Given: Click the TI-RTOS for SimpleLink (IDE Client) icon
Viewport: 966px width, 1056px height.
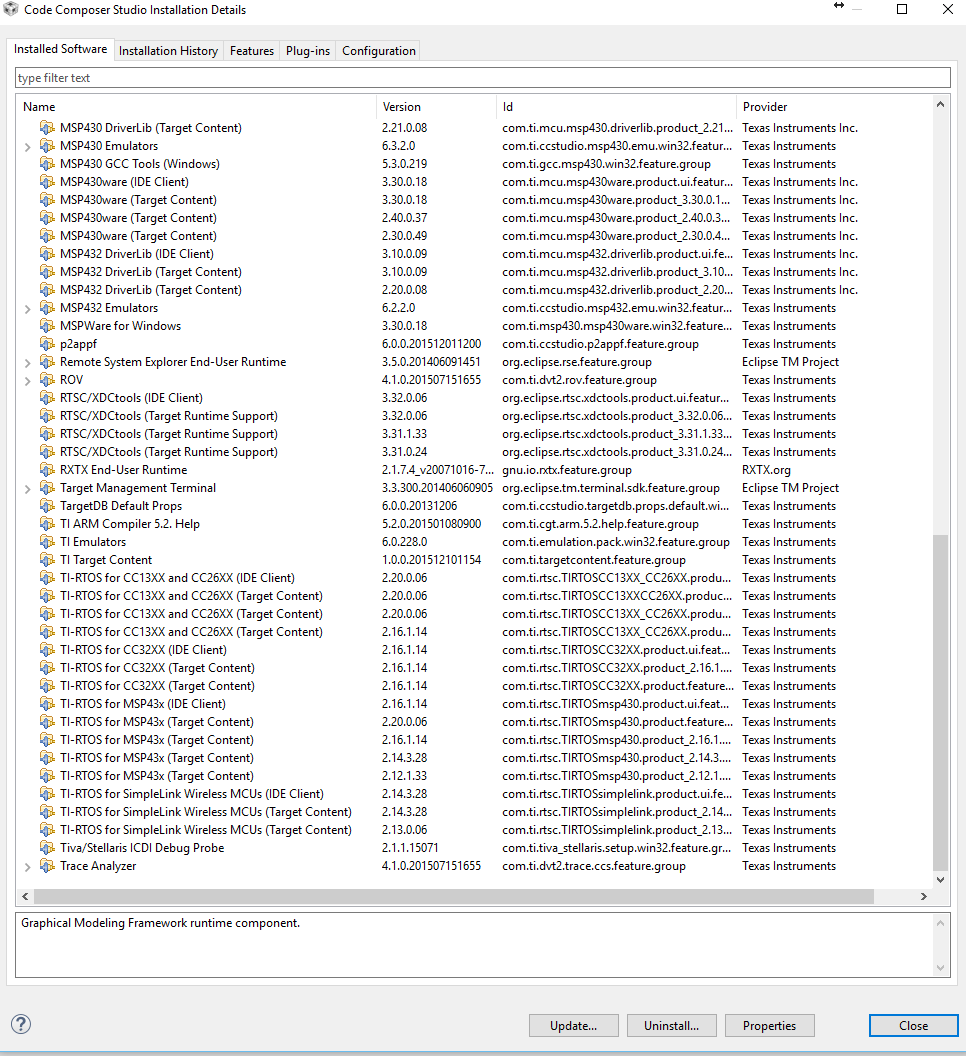Looking at the screenshot, I should [47, 794].
